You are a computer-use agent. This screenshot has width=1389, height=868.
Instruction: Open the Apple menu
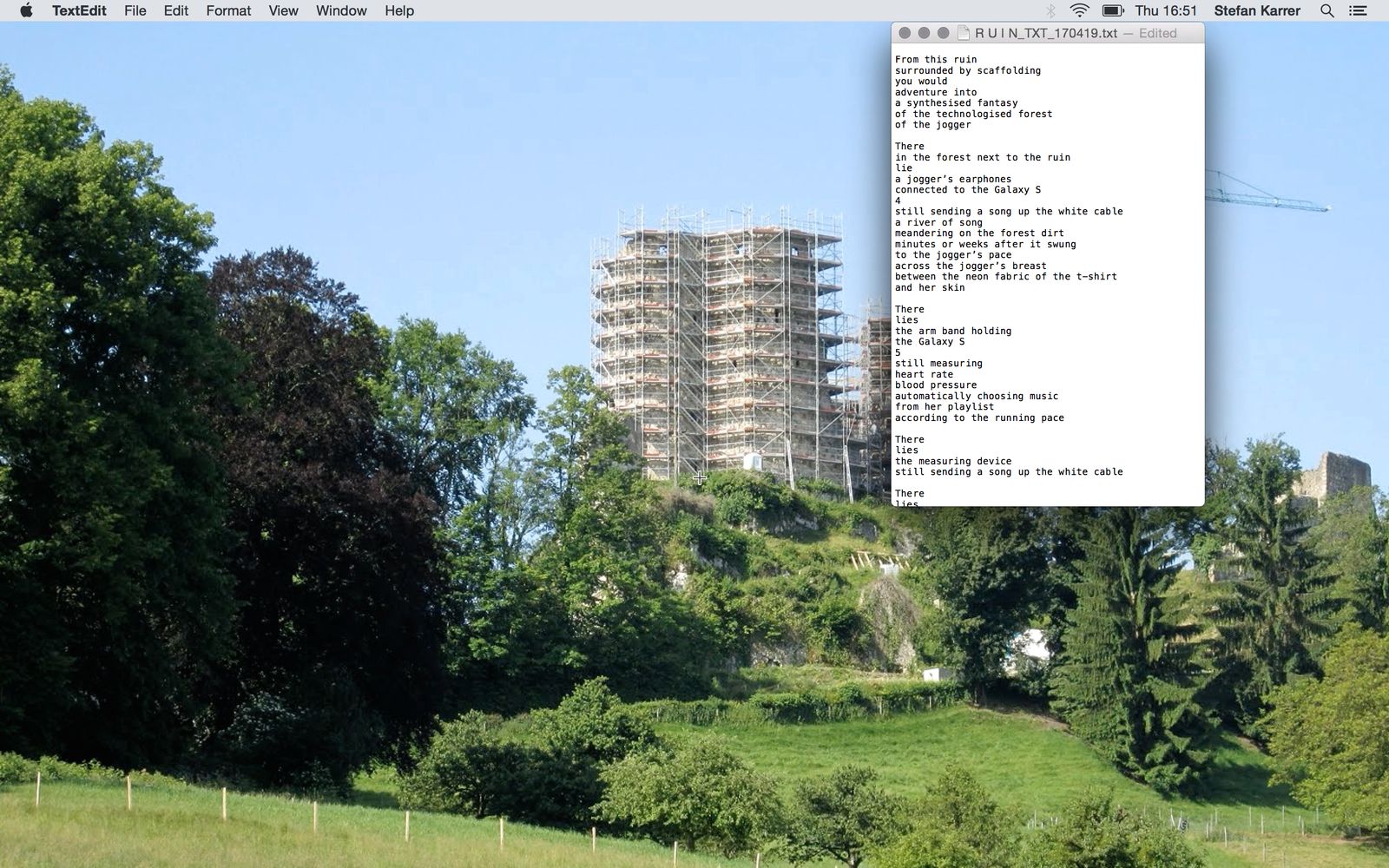pyautogui.click(x=26, y=10)
